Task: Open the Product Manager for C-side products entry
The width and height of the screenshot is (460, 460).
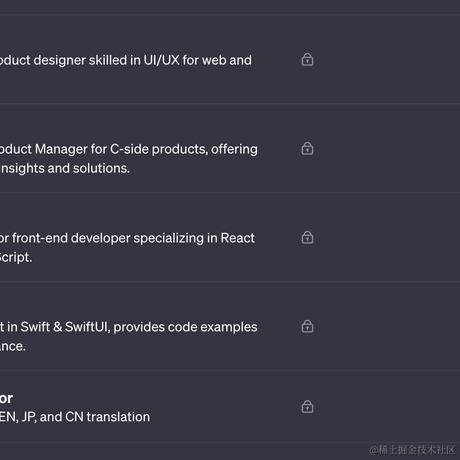Action: point(230,148)
